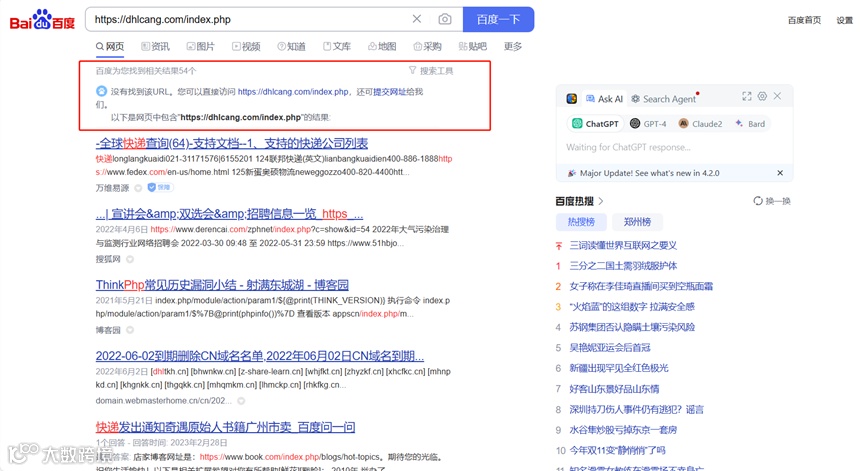865x471 pixels.
Task: Select the ChatGPT model
Action: coord(595,124)
